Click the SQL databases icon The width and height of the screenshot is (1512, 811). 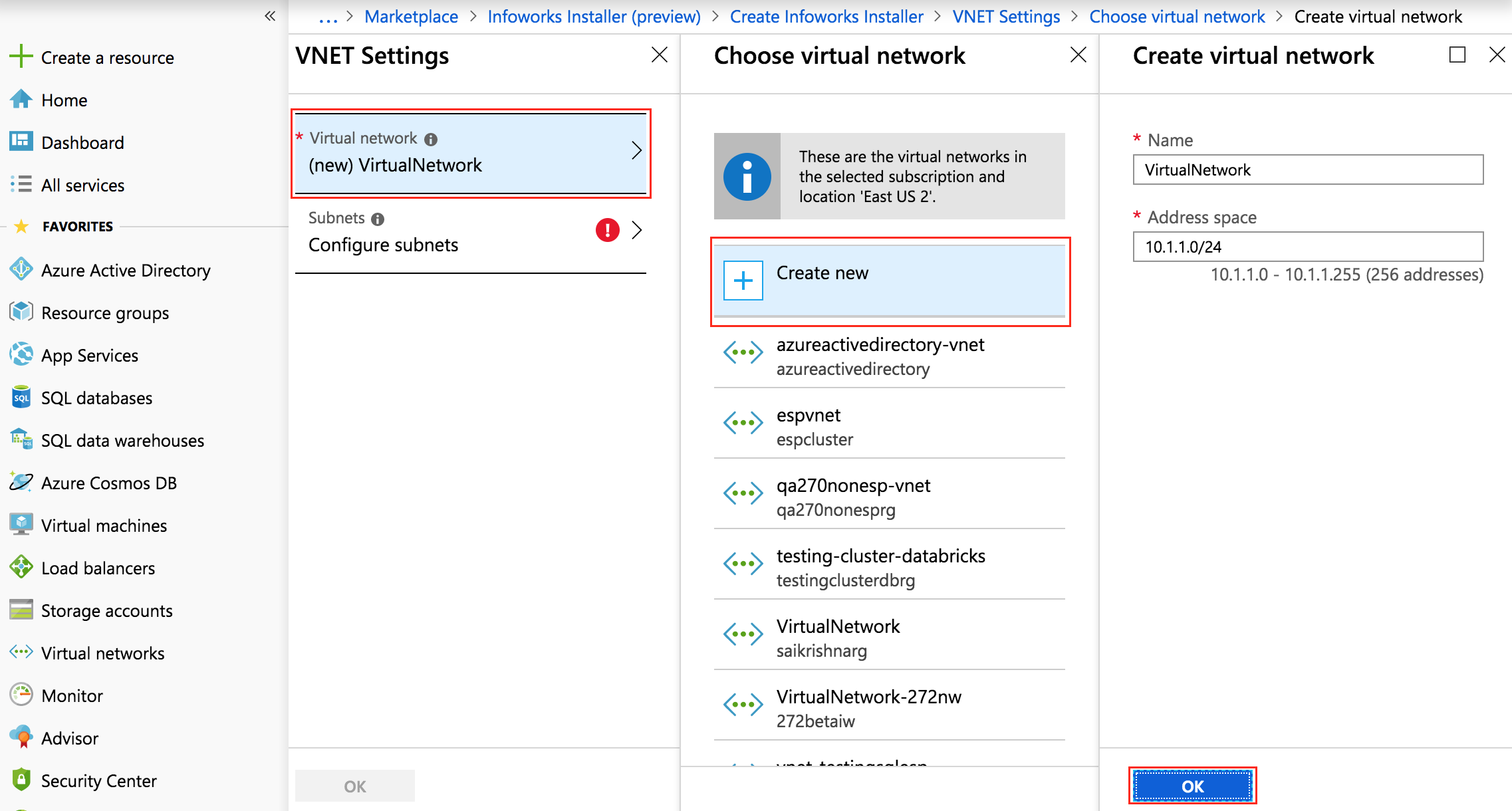[x=21, y=397]
